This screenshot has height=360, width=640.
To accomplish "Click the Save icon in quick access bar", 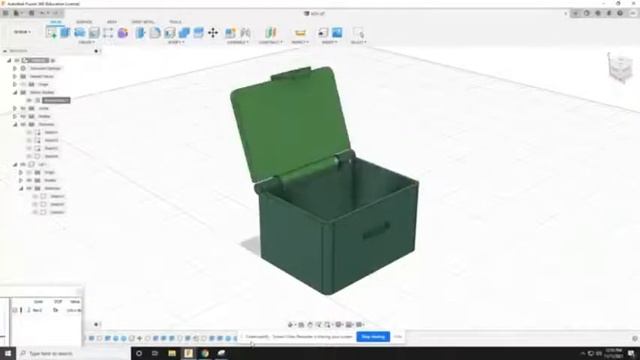I will pos(31,13).
